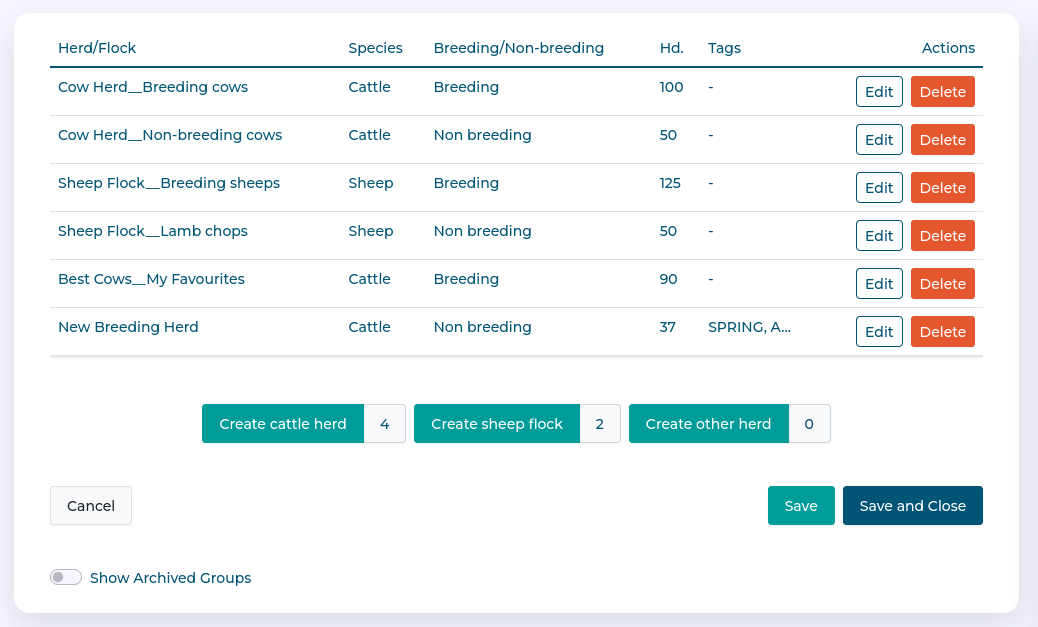Click the cattle herd count badge showing 4
1038x627 pixels.
pos(385,424)
